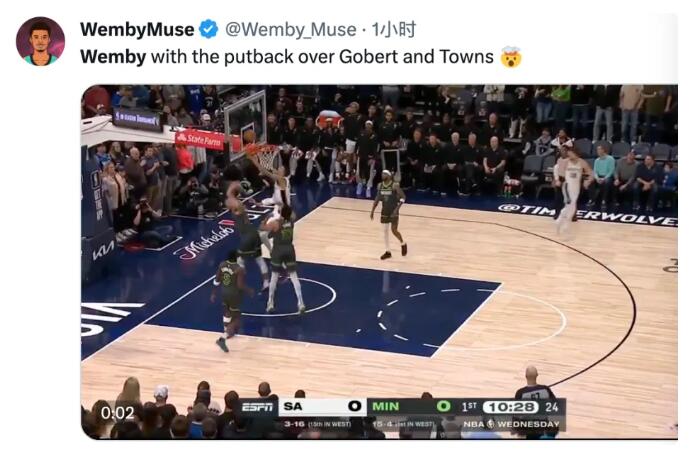Image resolution: width=692 pixels, height=456 pixels.
Task: Click the bold Wemby word in tweet
Action: point(113,57)
